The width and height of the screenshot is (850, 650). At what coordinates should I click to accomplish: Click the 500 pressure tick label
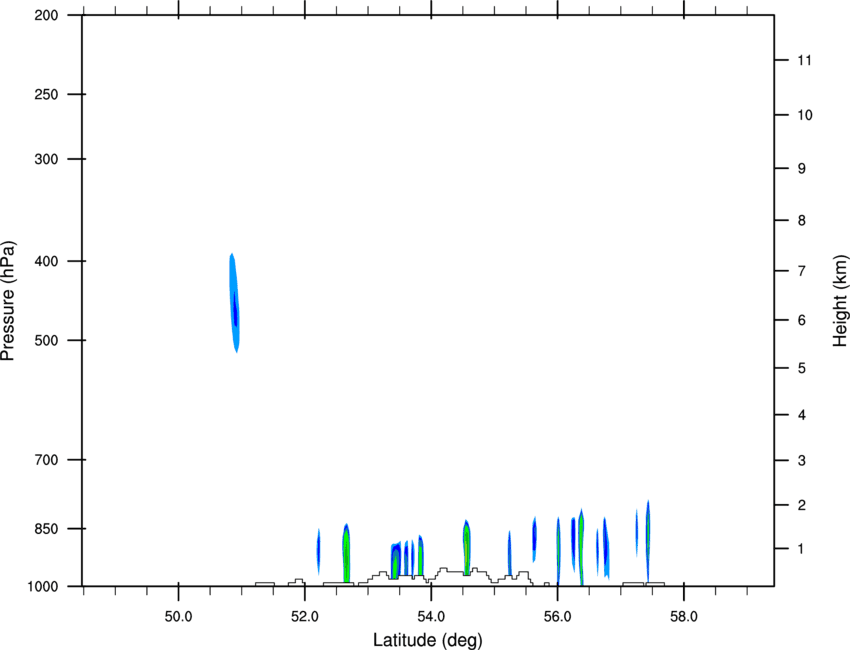pos(46,340)
